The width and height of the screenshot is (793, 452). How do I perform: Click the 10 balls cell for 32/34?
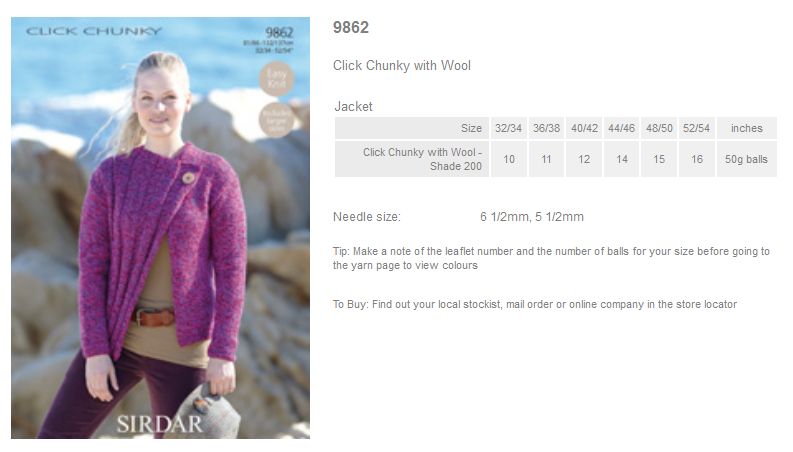(x=508, y=159)
